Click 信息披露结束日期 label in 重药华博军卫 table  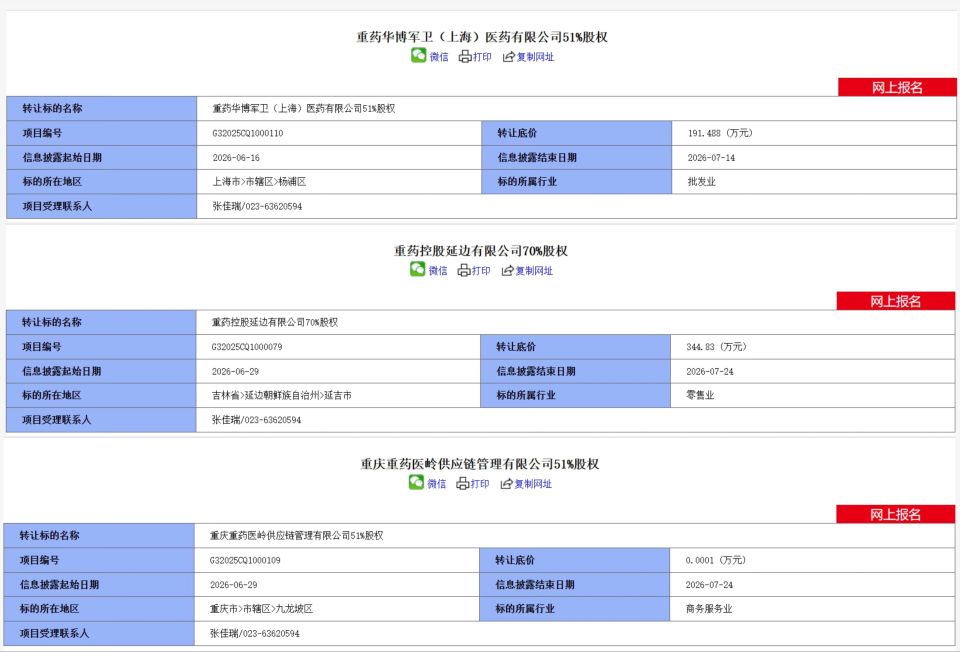coord(537,157)
